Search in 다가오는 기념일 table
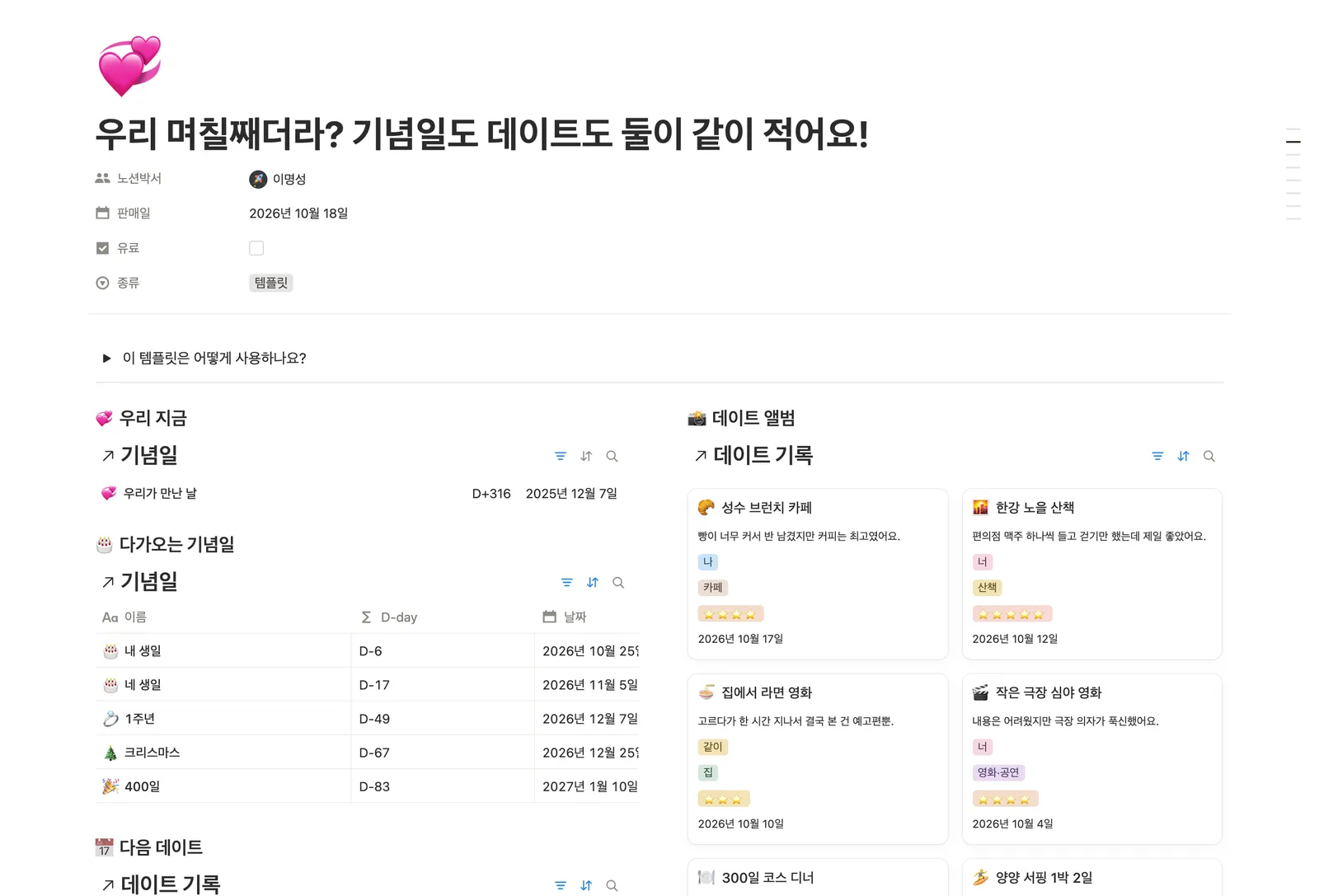Image resolution: width=1319 pixels, height=896 pixels. coord(618,583)
